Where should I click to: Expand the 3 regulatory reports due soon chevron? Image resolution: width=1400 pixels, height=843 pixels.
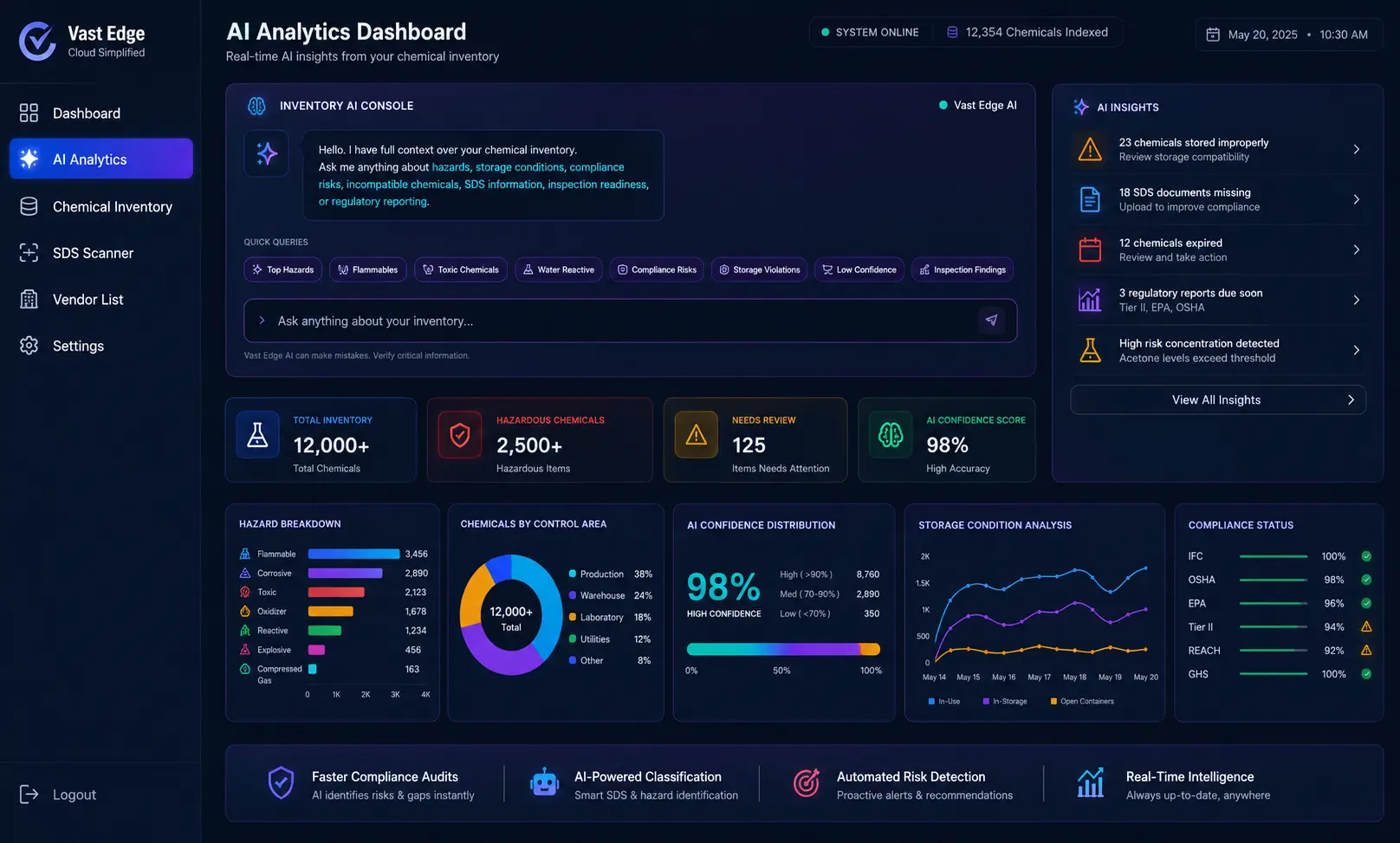pos(1356,300)
